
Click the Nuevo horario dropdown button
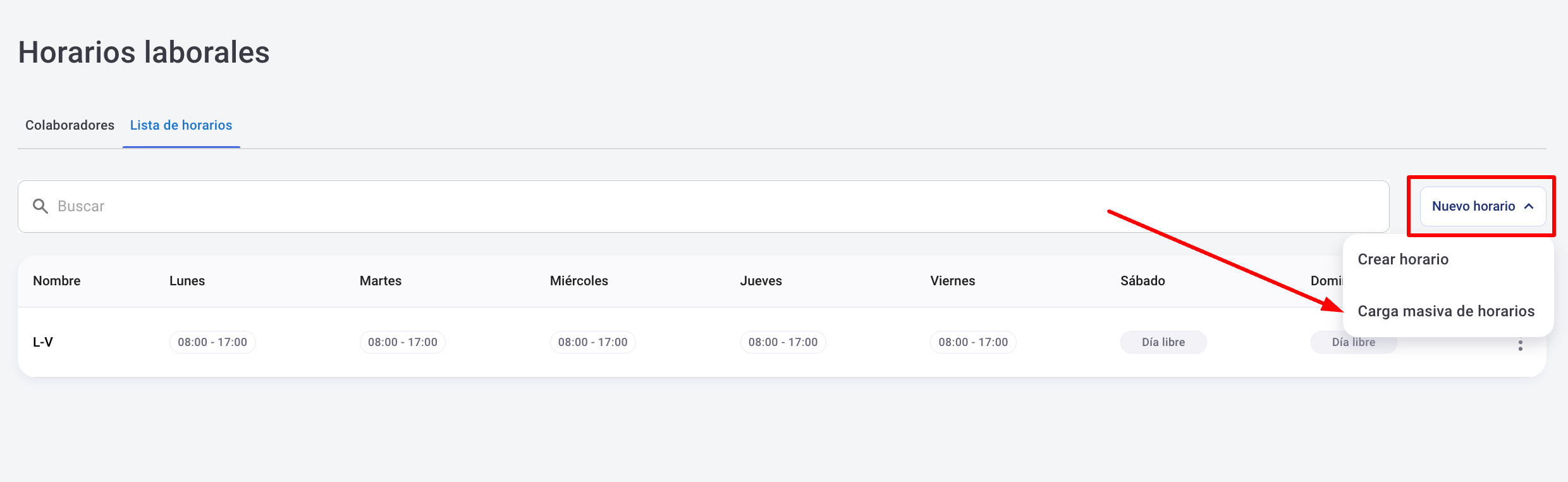(x=1473, y=206)
